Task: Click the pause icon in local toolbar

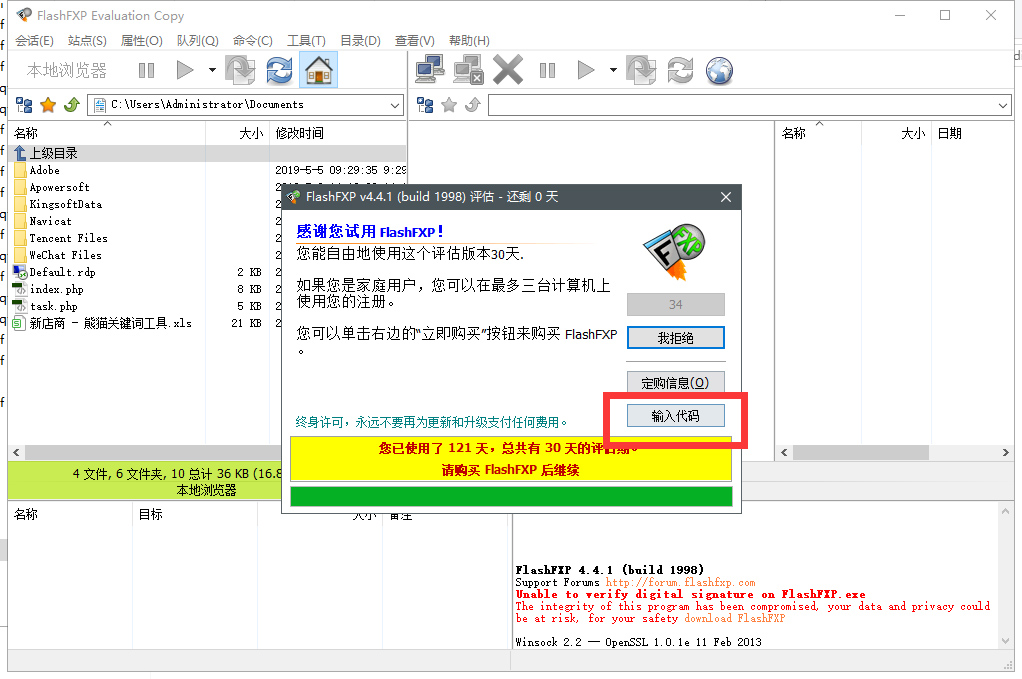Action: (146, 70)
